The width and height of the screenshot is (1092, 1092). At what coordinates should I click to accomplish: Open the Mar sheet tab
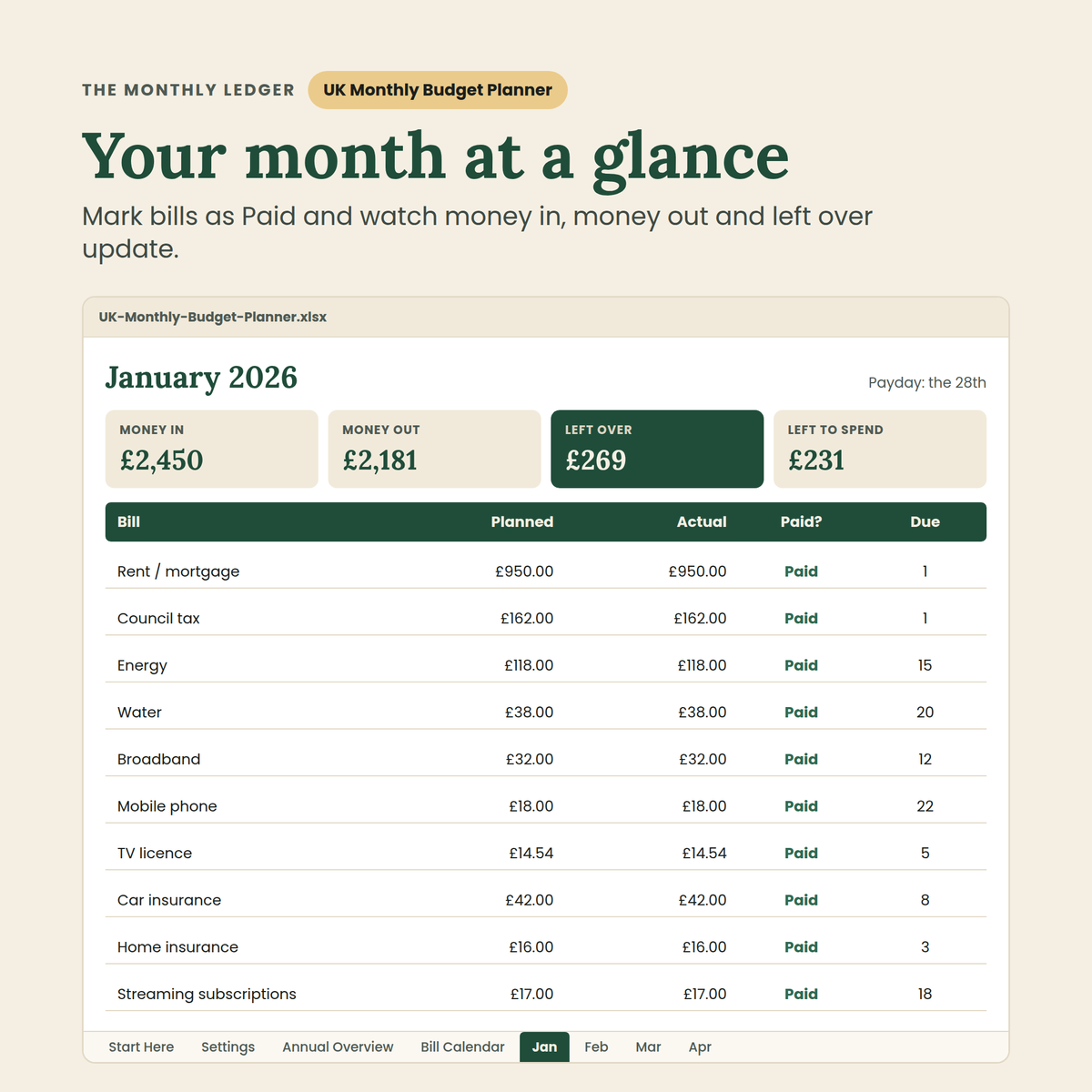click(648, 1046)
